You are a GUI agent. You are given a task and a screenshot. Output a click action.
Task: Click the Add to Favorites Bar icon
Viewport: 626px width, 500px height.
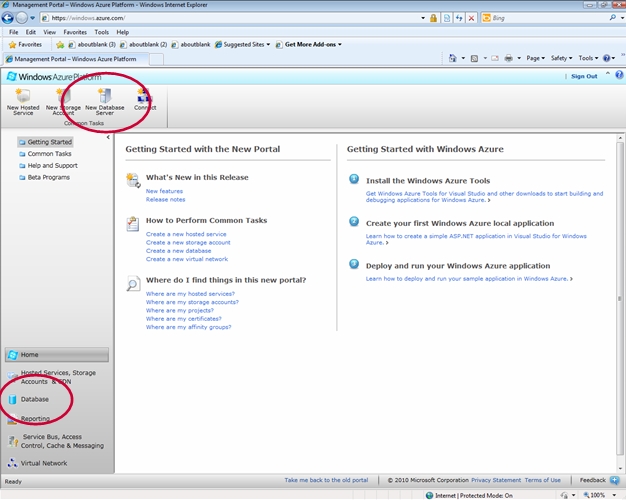60,44
